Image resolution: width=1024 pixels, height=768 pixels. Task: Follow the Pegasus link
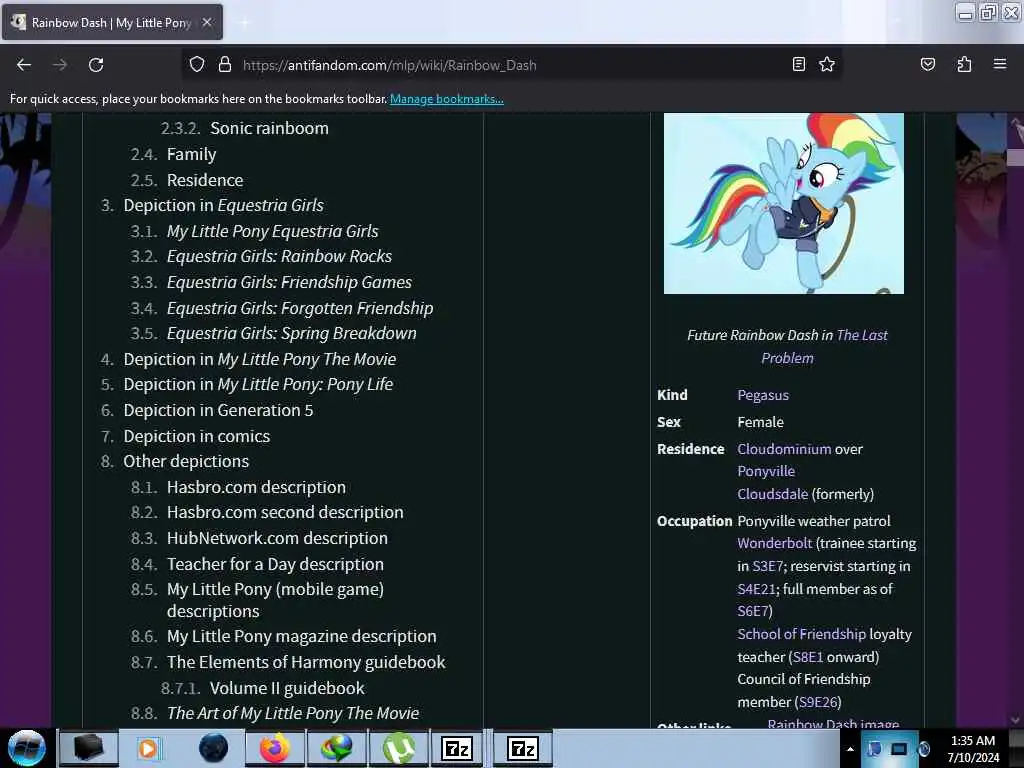coord(763,395)
